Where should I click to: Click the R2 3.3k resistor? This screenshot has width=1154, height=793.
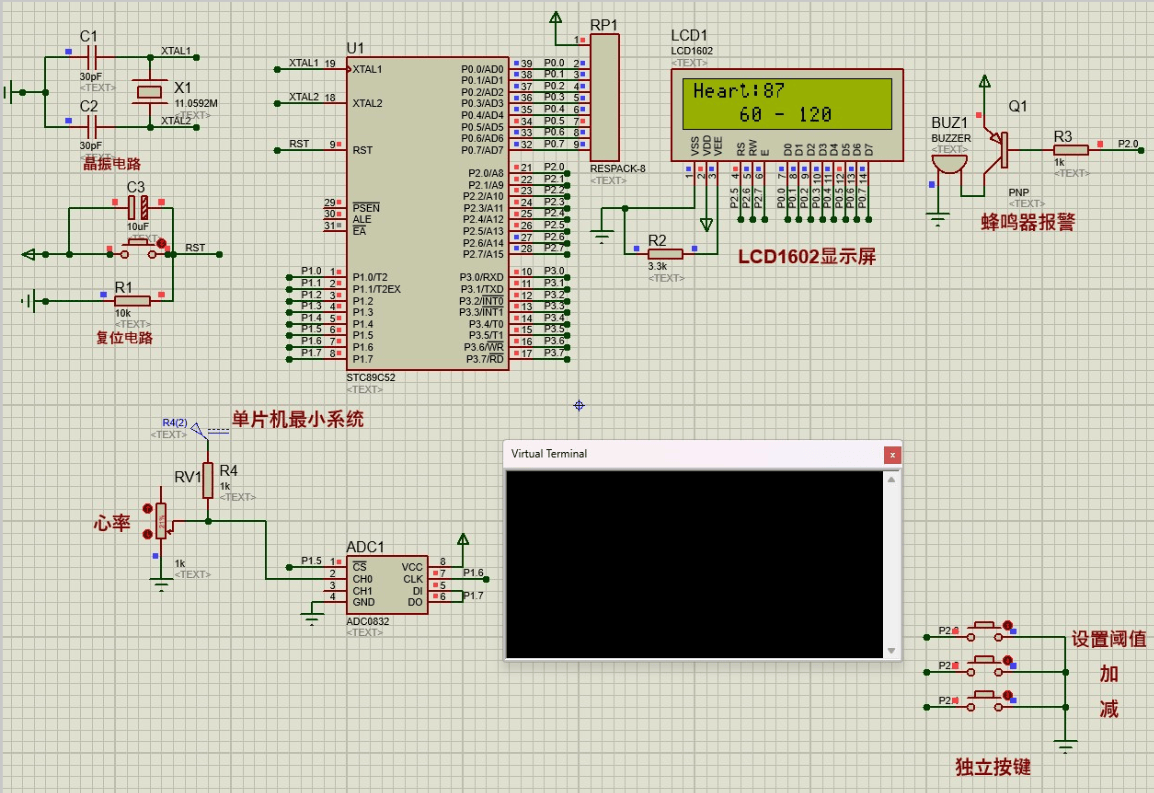664,253
